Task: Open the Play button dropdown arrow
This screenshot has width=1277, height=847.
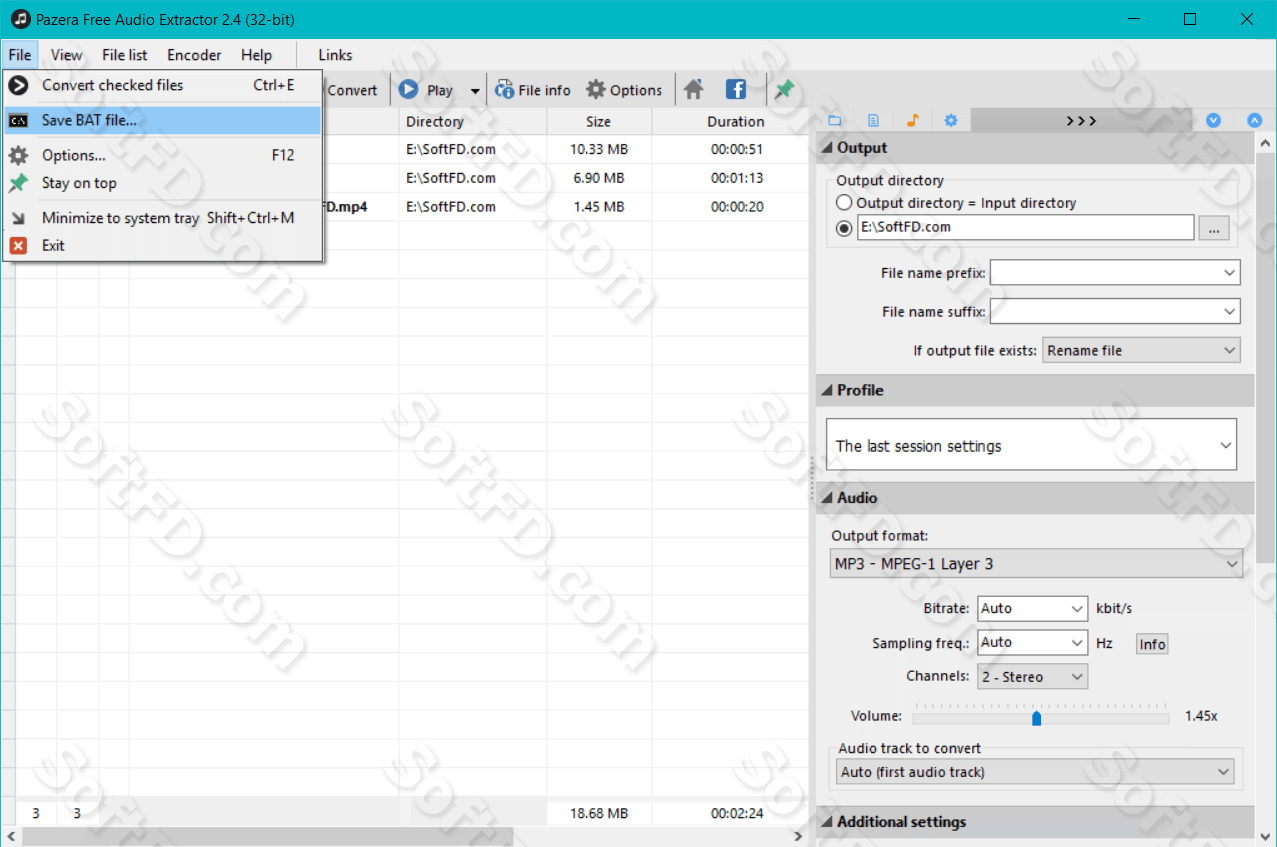Action: click(x=475, y=91)
